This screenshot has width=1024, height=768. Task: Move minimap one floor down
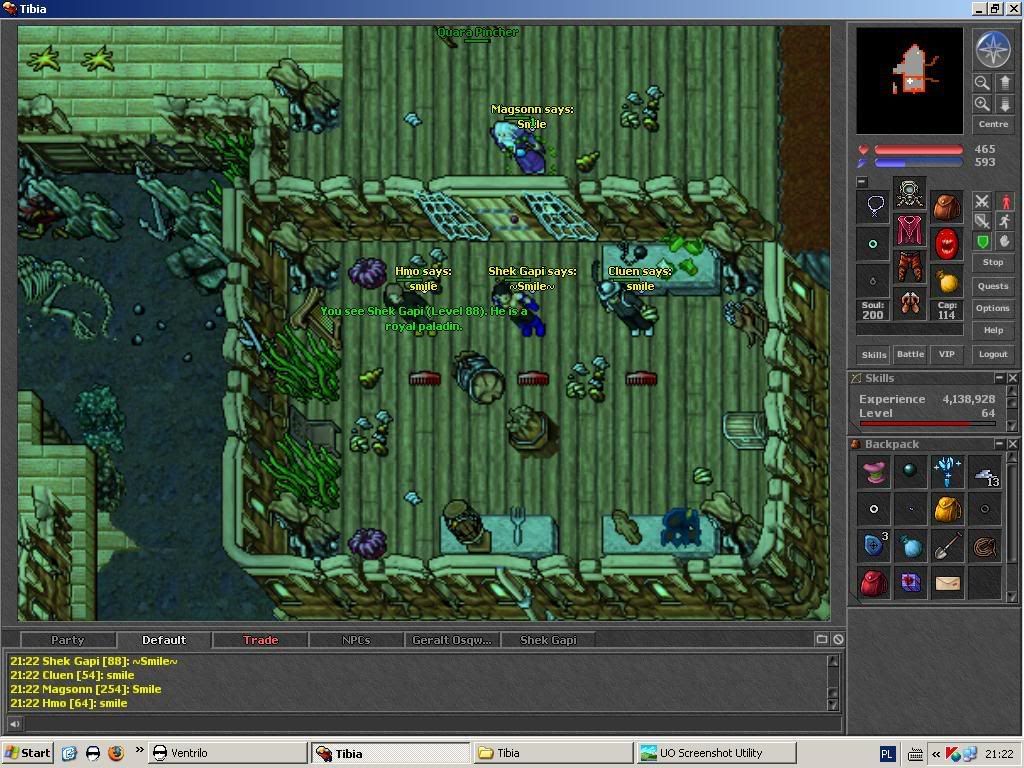(1004, 104)
